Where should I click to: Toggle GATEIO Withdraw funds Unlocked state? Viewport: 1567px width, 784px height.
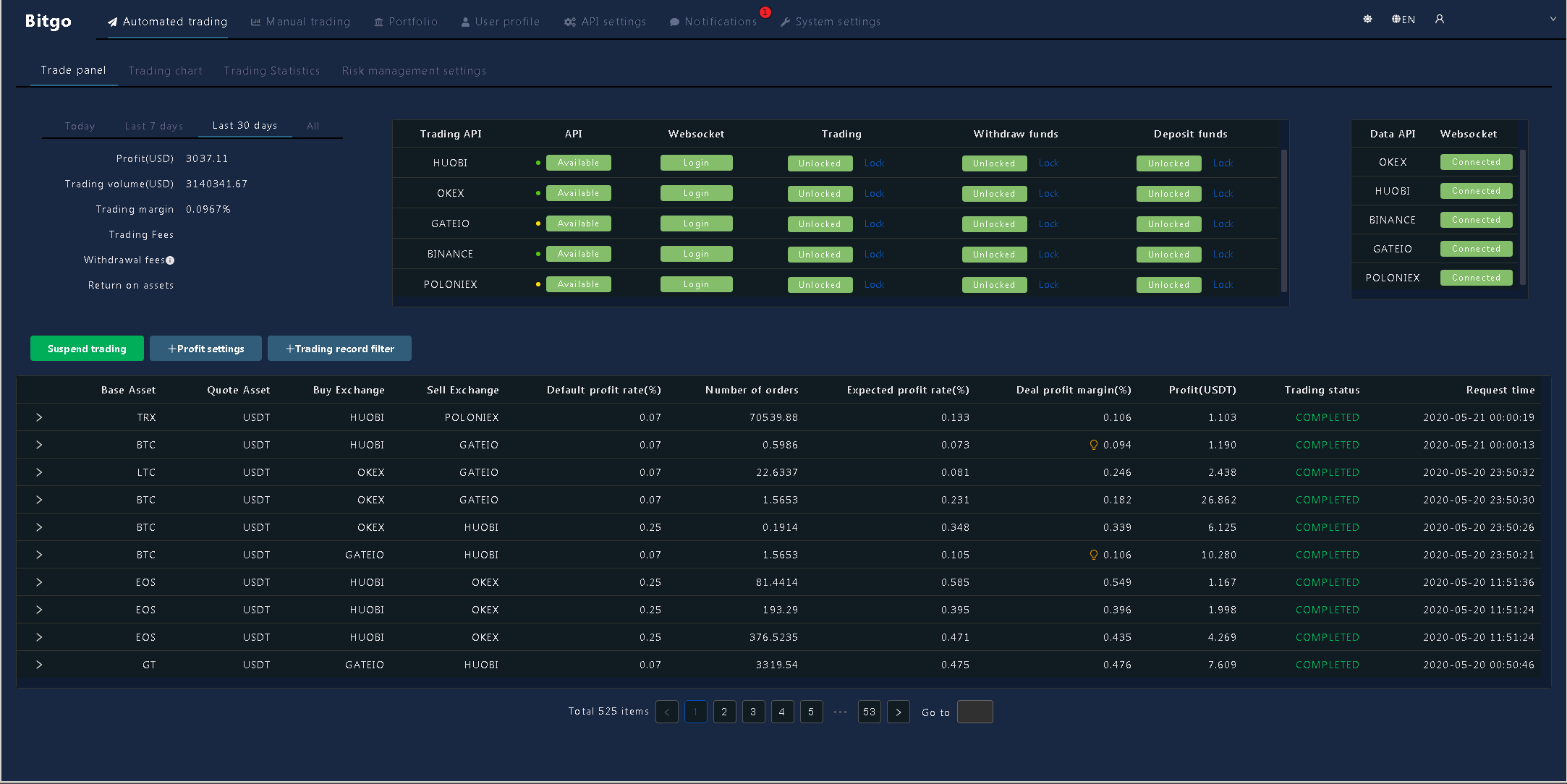coord(994,224)
